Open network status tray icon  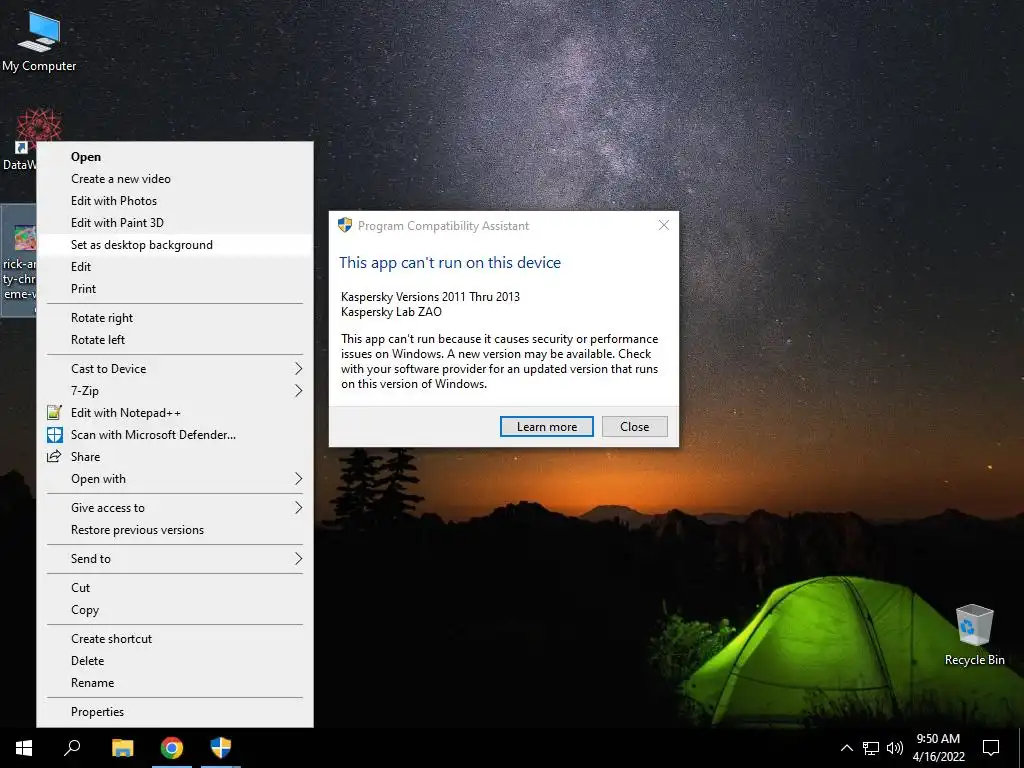[x=871, y=748]
